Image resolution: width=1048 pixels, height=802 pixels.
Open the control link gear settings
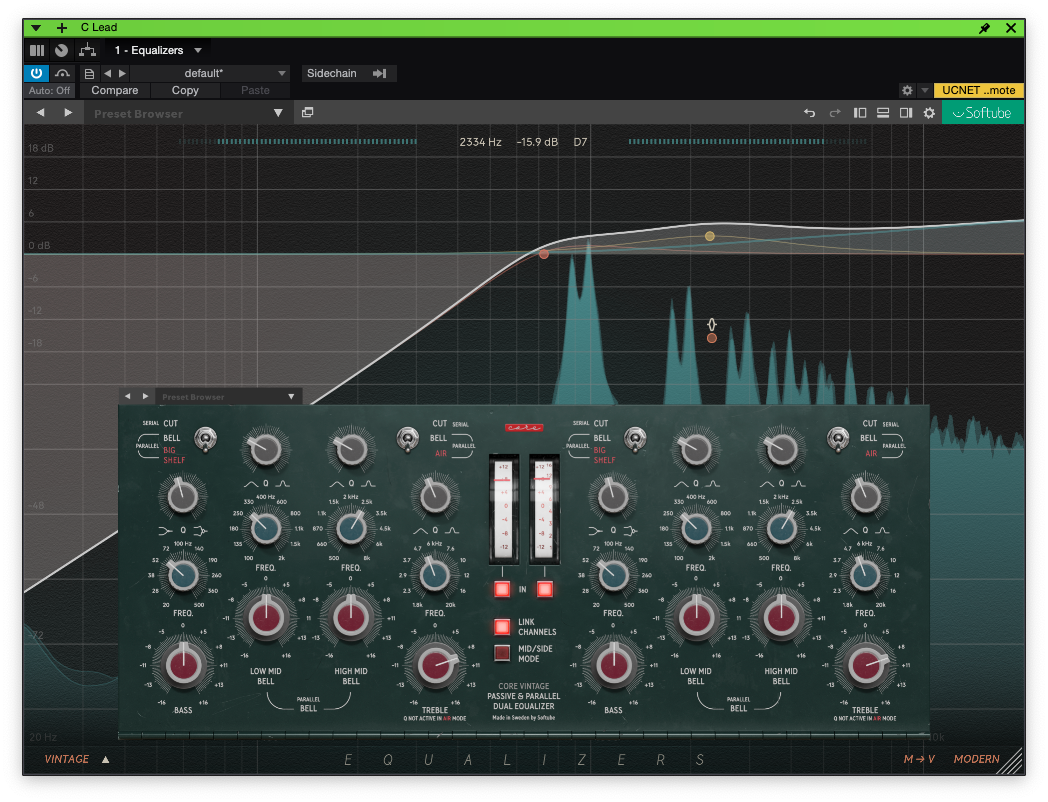(x=907, y=90)
